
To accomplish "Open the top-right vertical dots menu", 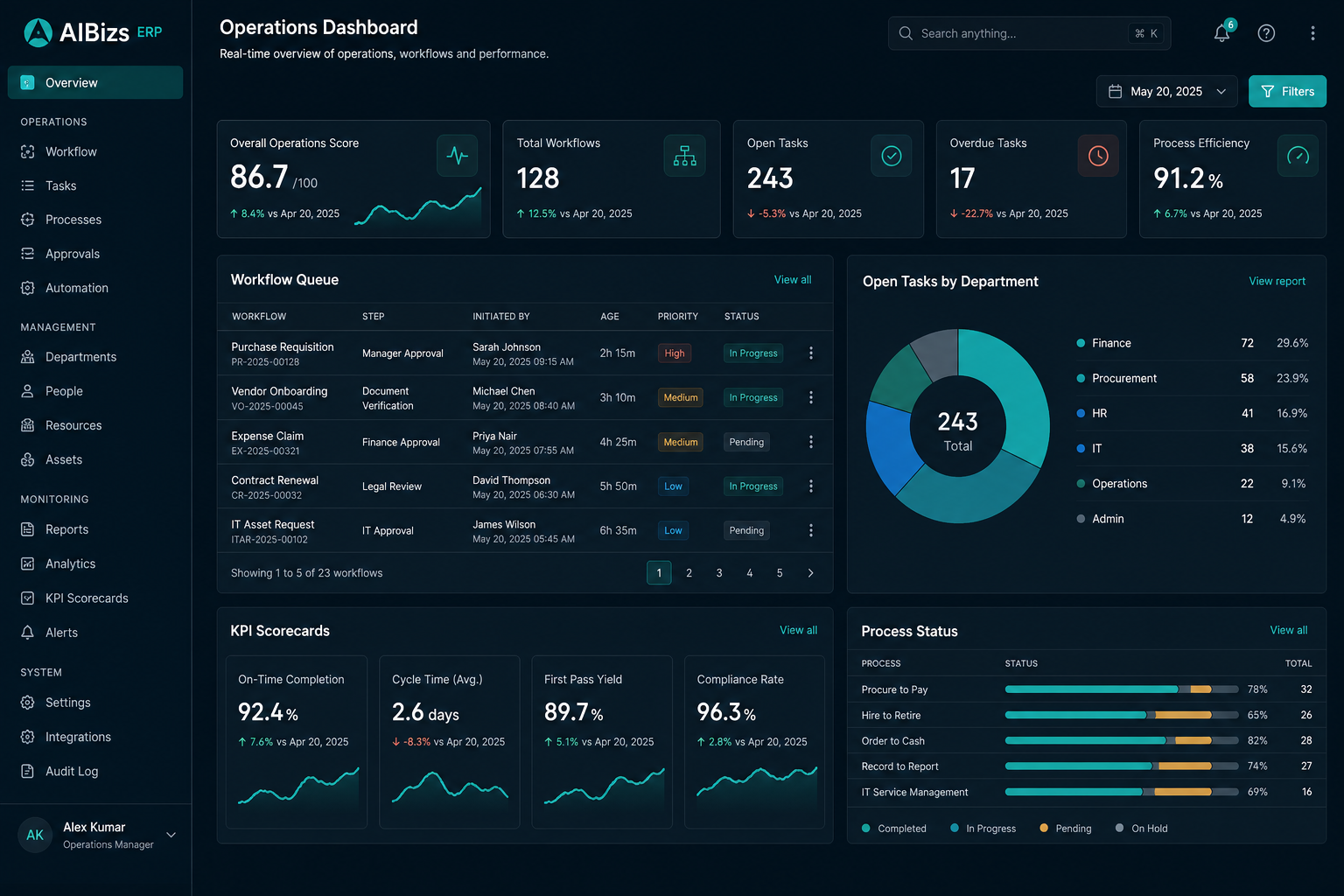I will 1312,33.
